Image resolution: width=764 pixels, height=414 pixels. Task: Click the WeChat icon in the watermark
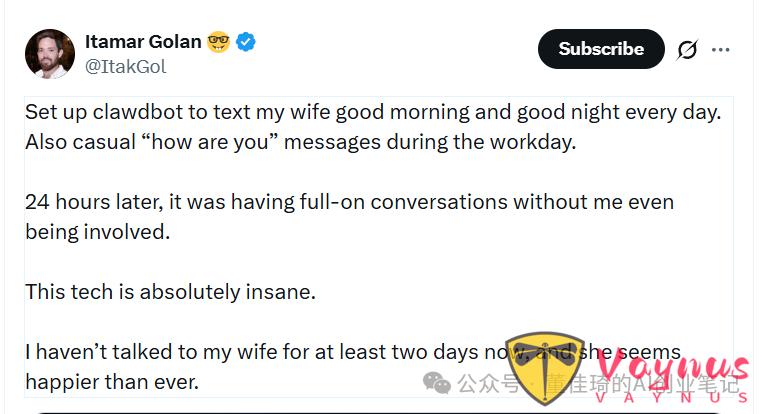pos(437,383)
